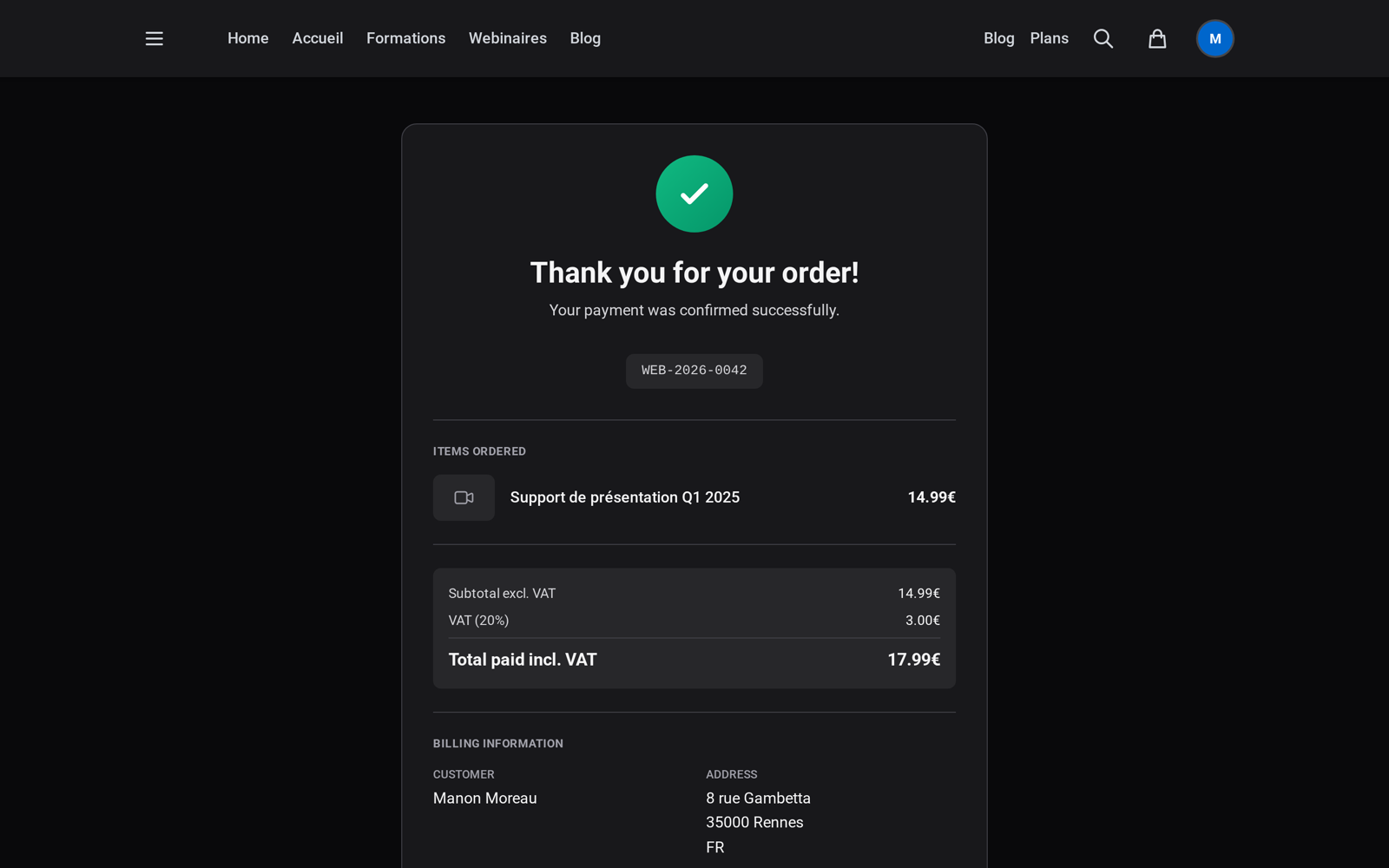Image resolution: width=1389 pixels, height=868 pixels.
Task: Click the video camera item thumbnail
Action: [x=464, y=497]
